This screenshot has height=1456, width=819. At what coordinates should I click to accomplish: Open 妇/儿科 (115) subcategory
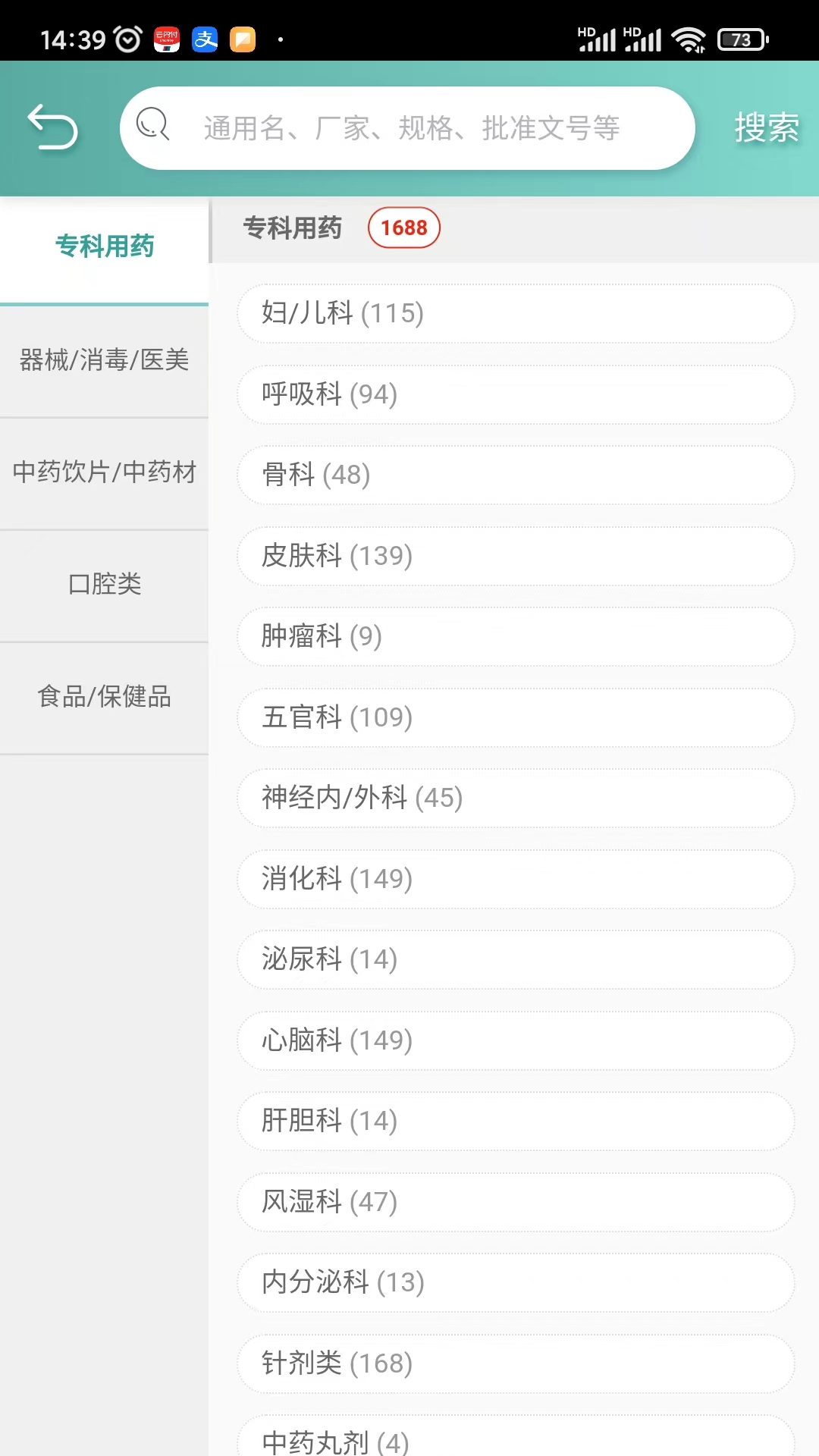516,313
